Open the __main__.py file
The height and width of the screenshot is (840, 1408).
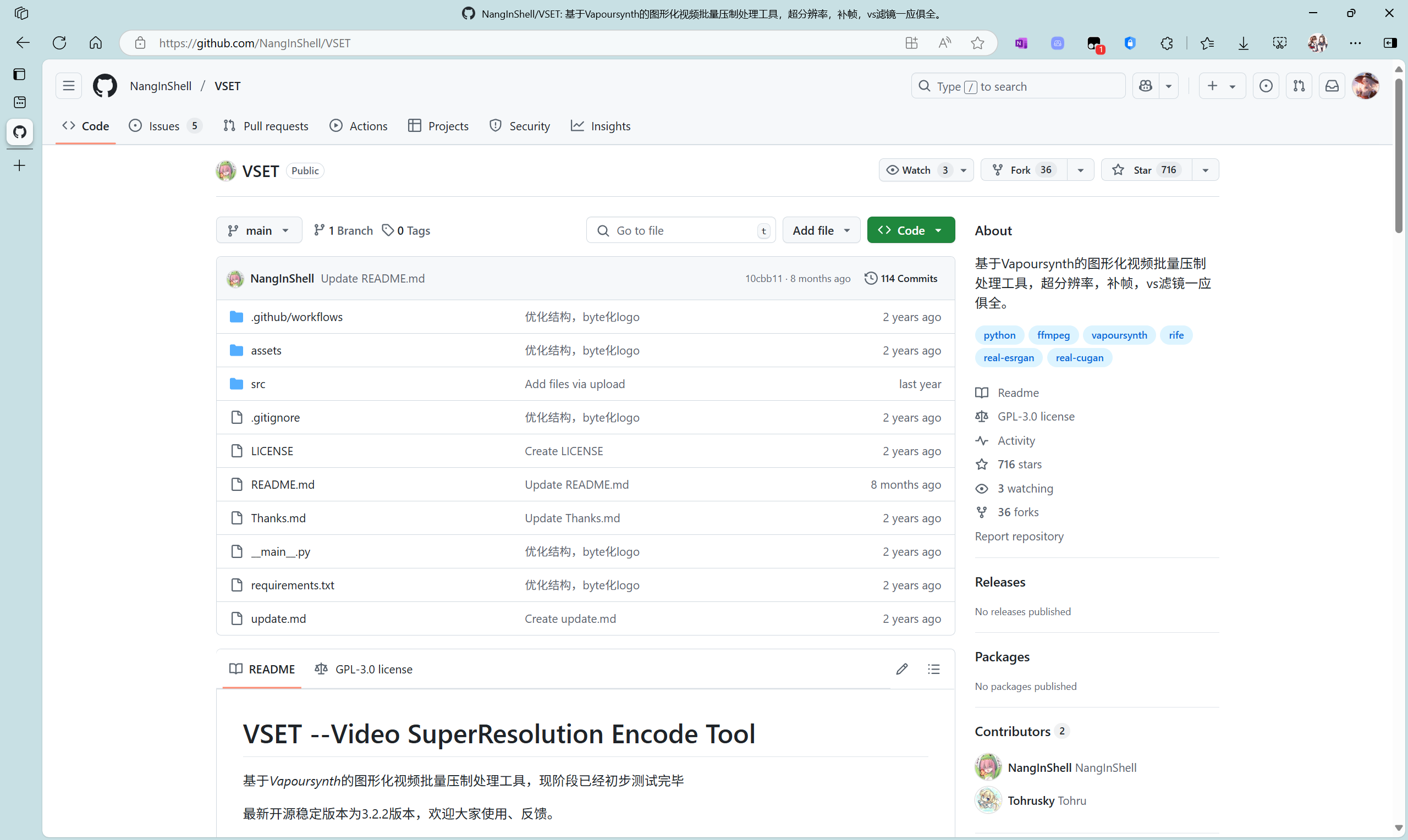(280, 552)
